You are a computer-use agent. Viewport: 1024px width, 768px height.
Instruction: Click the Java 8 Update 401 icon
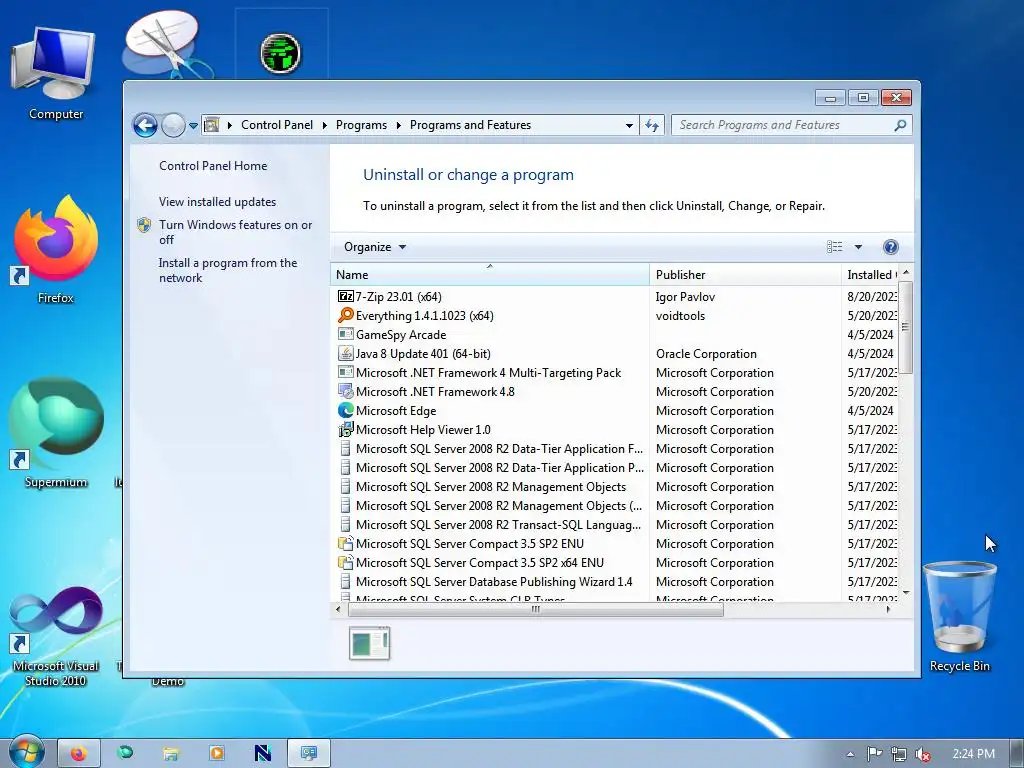[345, 353]
